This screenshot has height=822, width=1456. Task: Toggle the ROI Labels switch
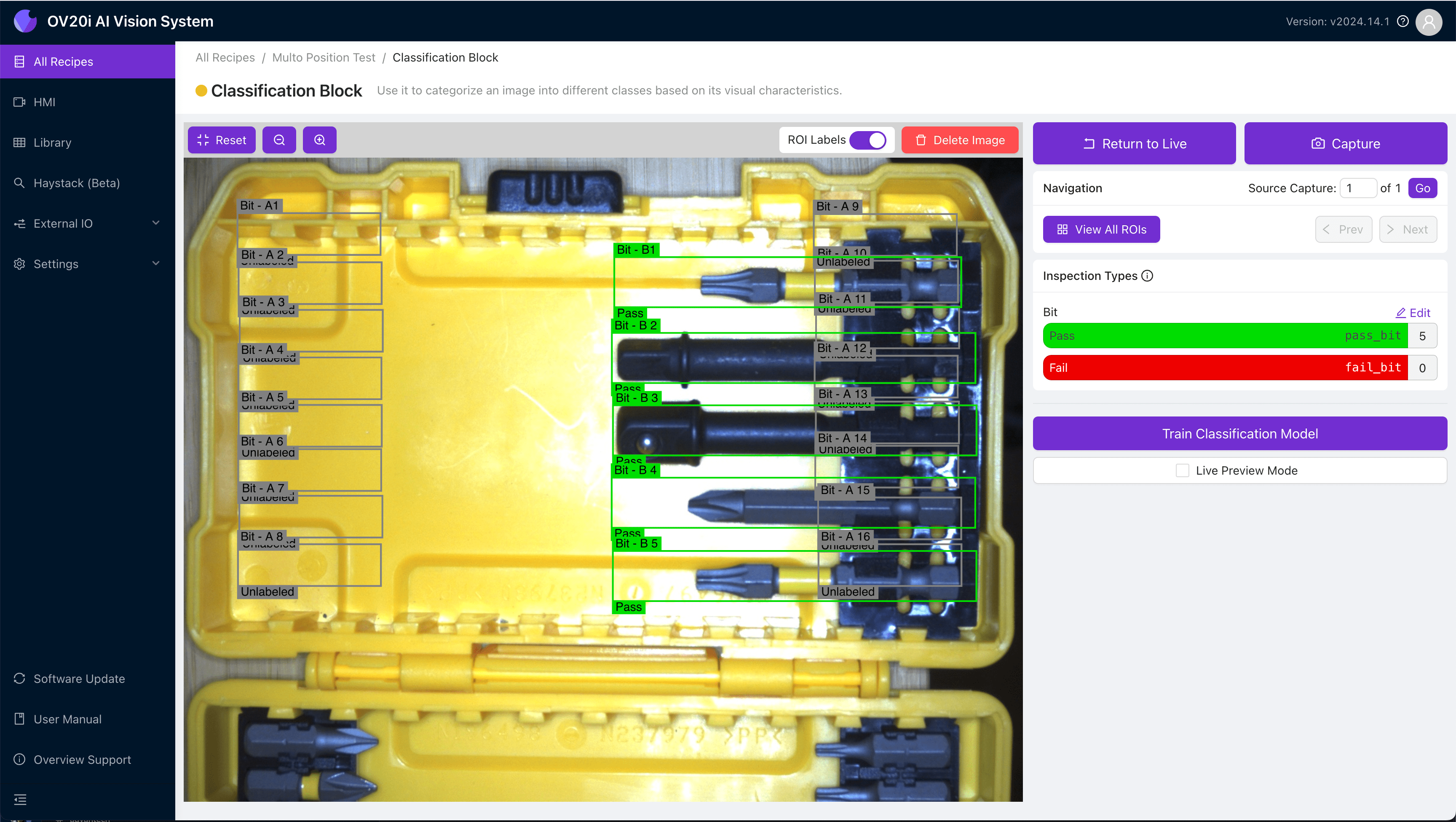point(868,140)
